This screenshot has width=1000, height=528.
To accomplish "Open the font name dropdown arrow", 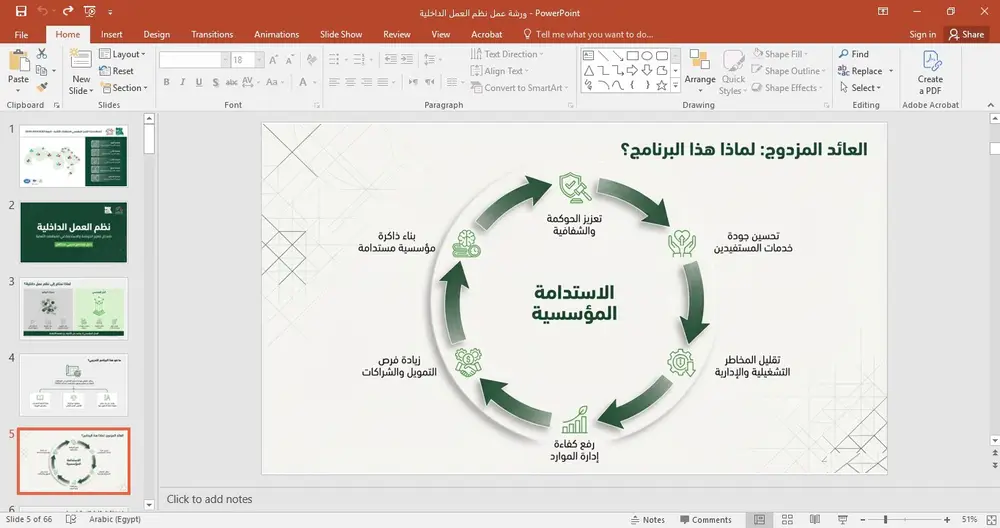I will pos(224,60).
